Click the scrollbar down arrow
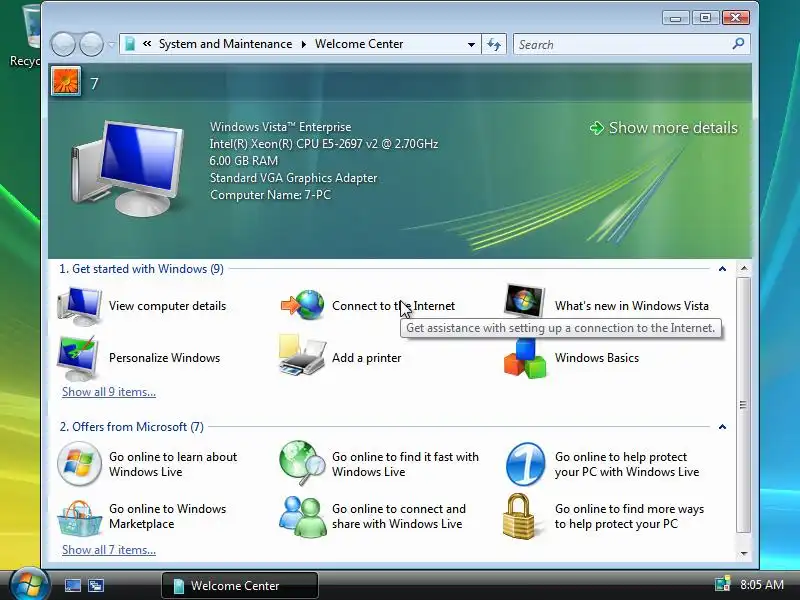 click(x=744, y=553)
